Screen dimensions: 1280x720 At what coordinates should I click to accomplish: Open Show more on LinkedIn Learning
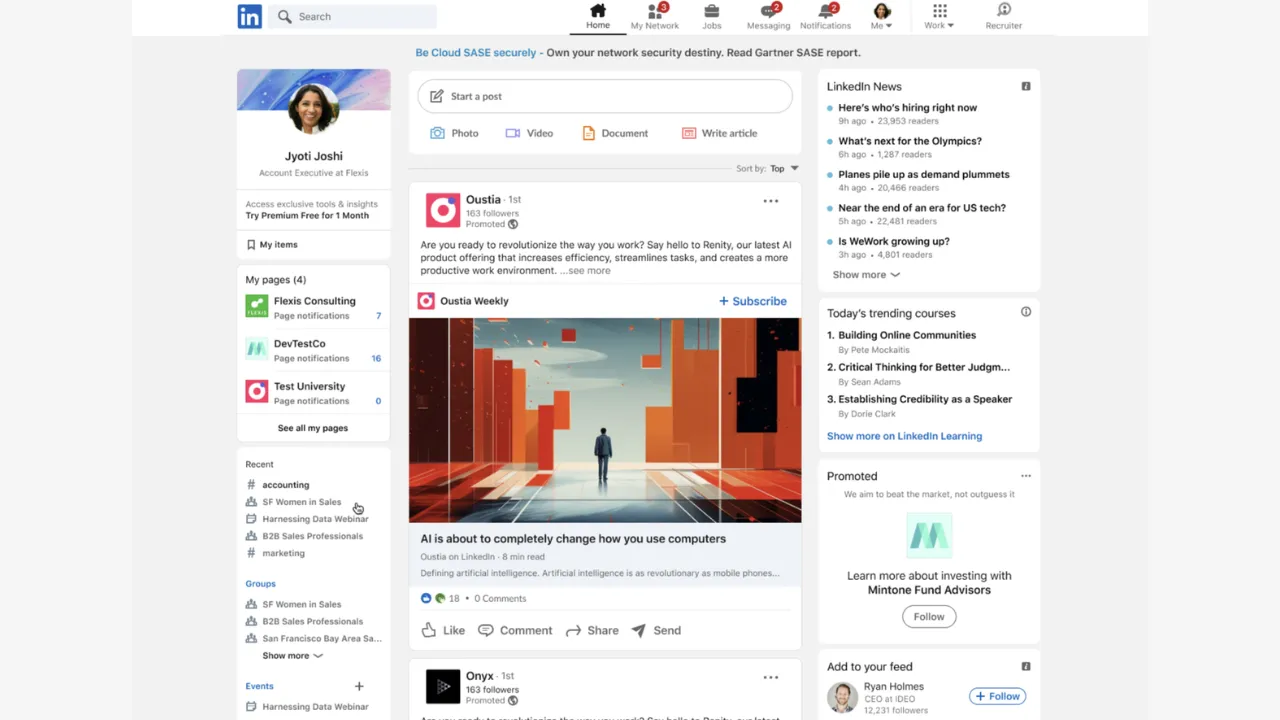pyautogui.click(x=904, y=436)
